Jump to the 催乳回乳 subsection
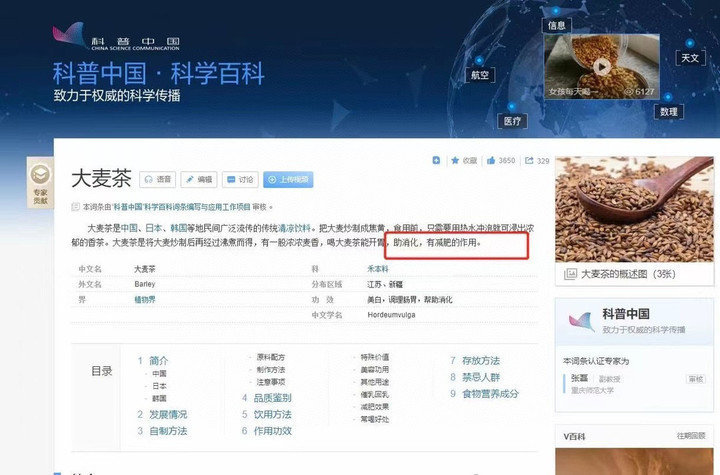Image resolution: width=720 pixels, height=475 pixels. [x=375, y=394]
